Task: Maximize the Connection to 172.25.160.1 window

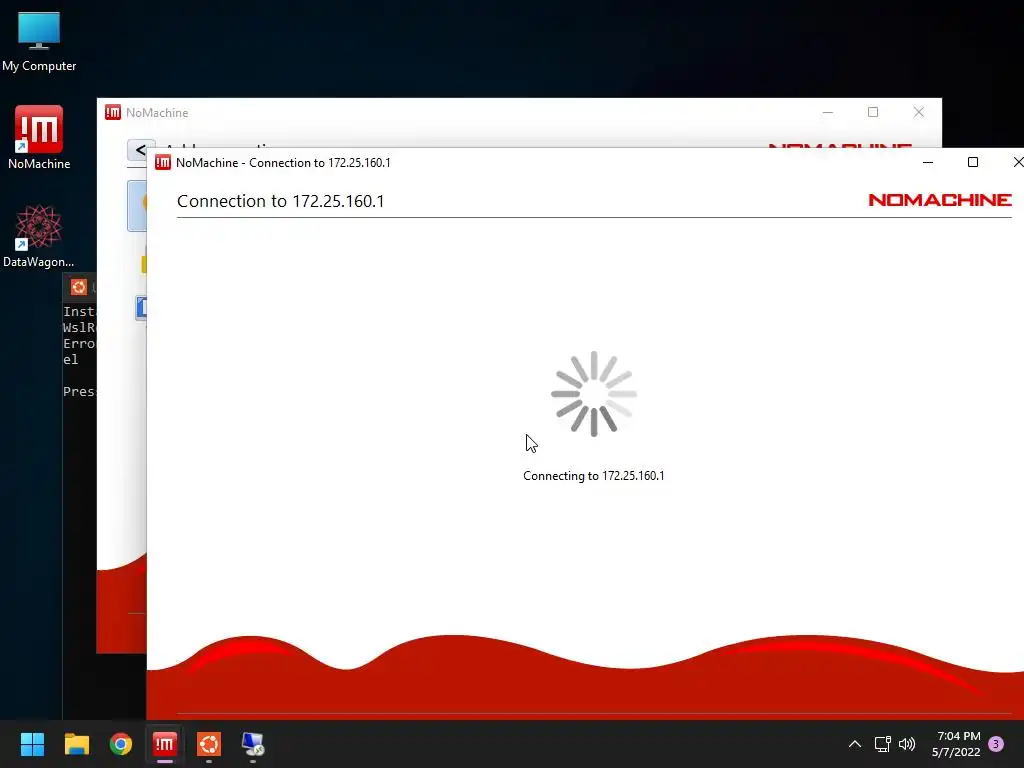Action: (x=972, y=162)
